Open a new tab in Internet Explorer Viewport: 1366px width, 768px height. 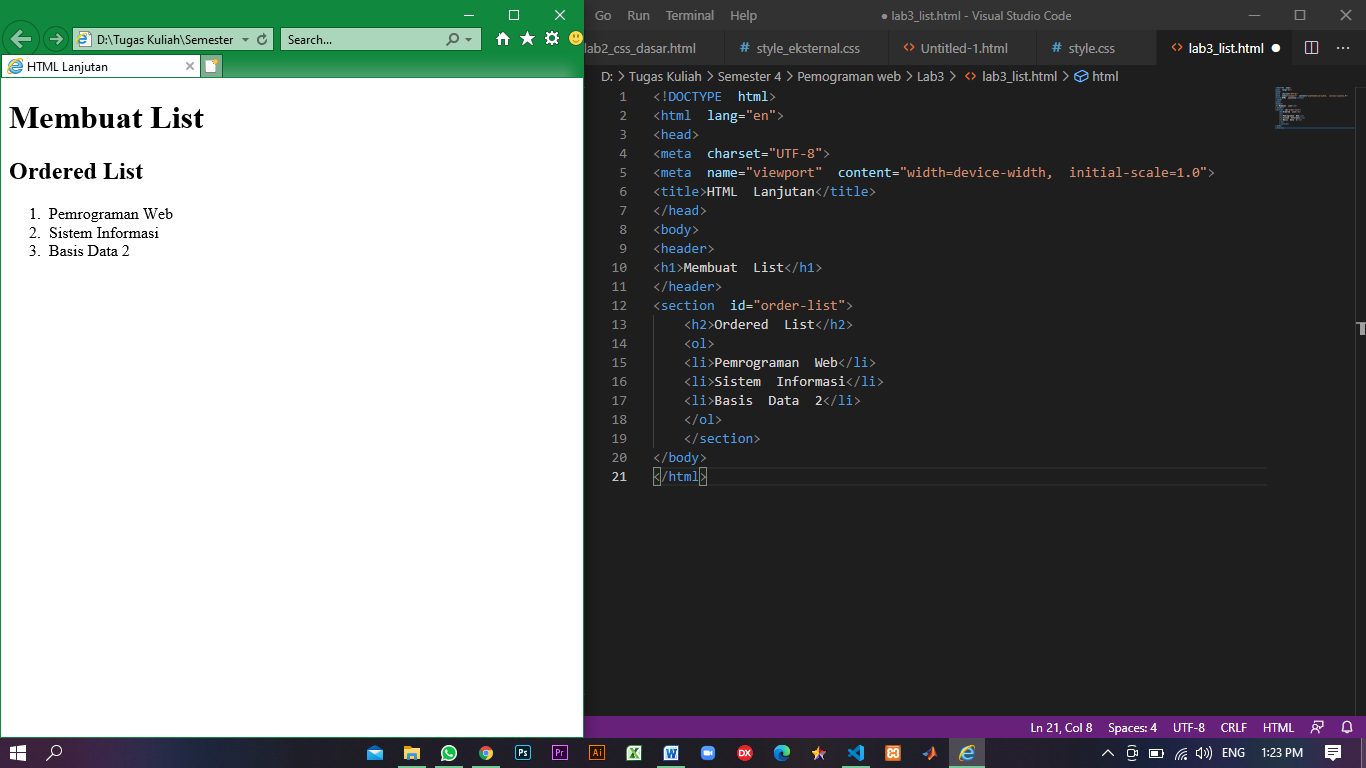coord(211,66)
